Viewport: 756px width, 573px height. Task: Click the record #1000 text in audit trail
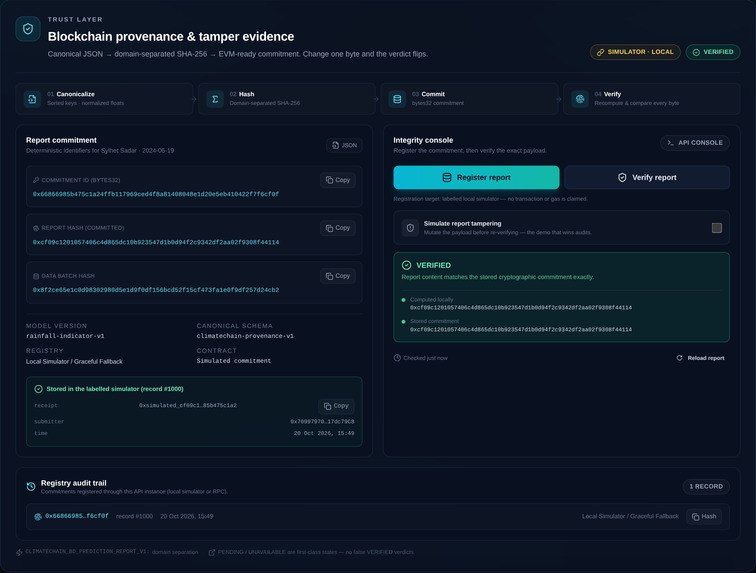pyautogui.click(x=134, y=516)
